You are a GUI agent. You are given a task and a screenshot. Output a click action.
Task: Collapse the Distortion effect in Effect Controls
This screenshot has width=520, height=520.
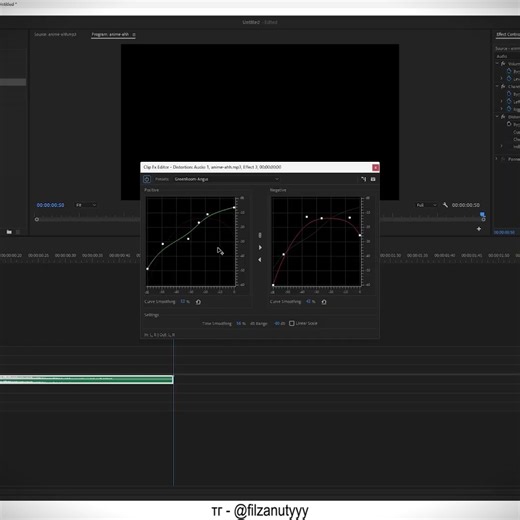[497, 117]
